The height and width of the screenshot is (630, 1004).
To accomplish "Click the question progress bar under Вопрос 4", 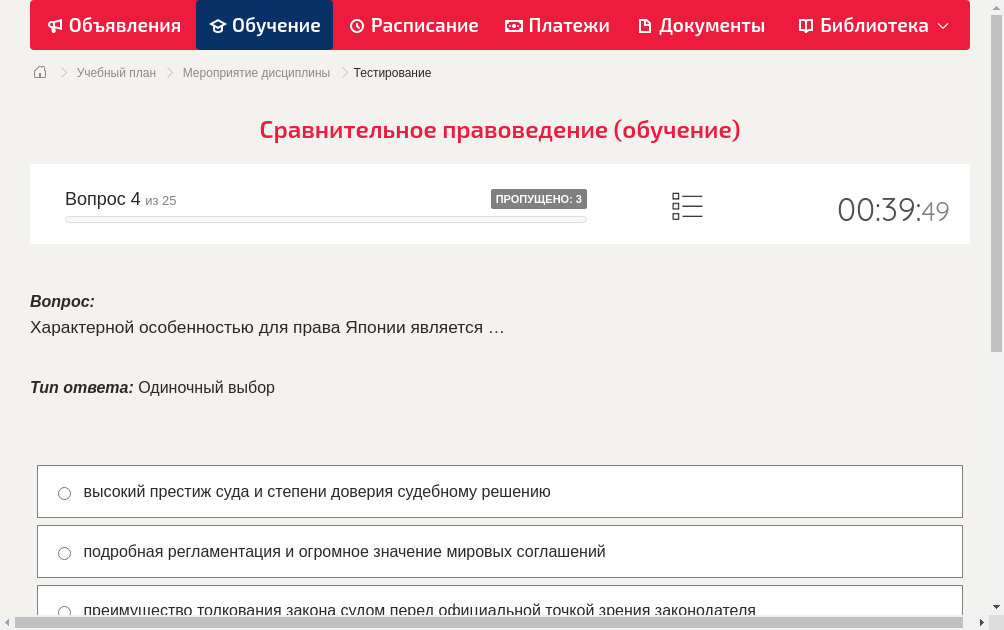I will (x=325, y=220).
